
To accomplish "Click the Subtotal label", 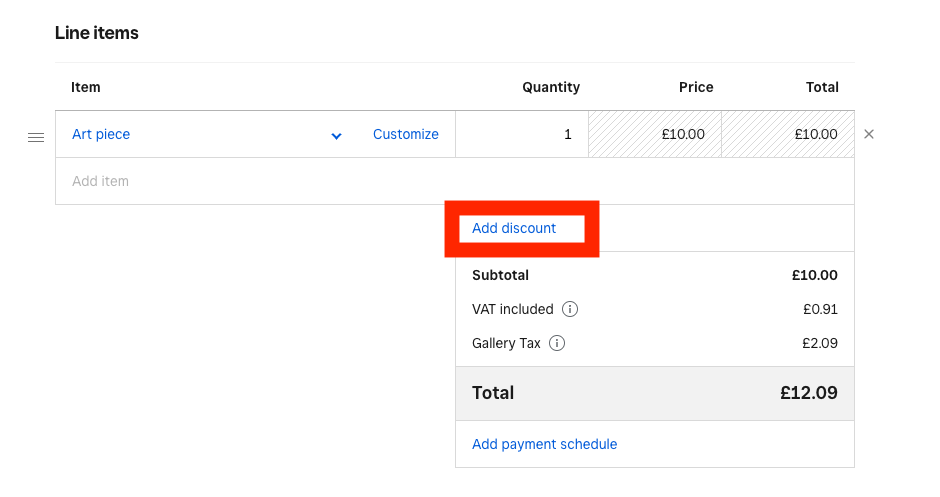I will (x=500, y=275).
